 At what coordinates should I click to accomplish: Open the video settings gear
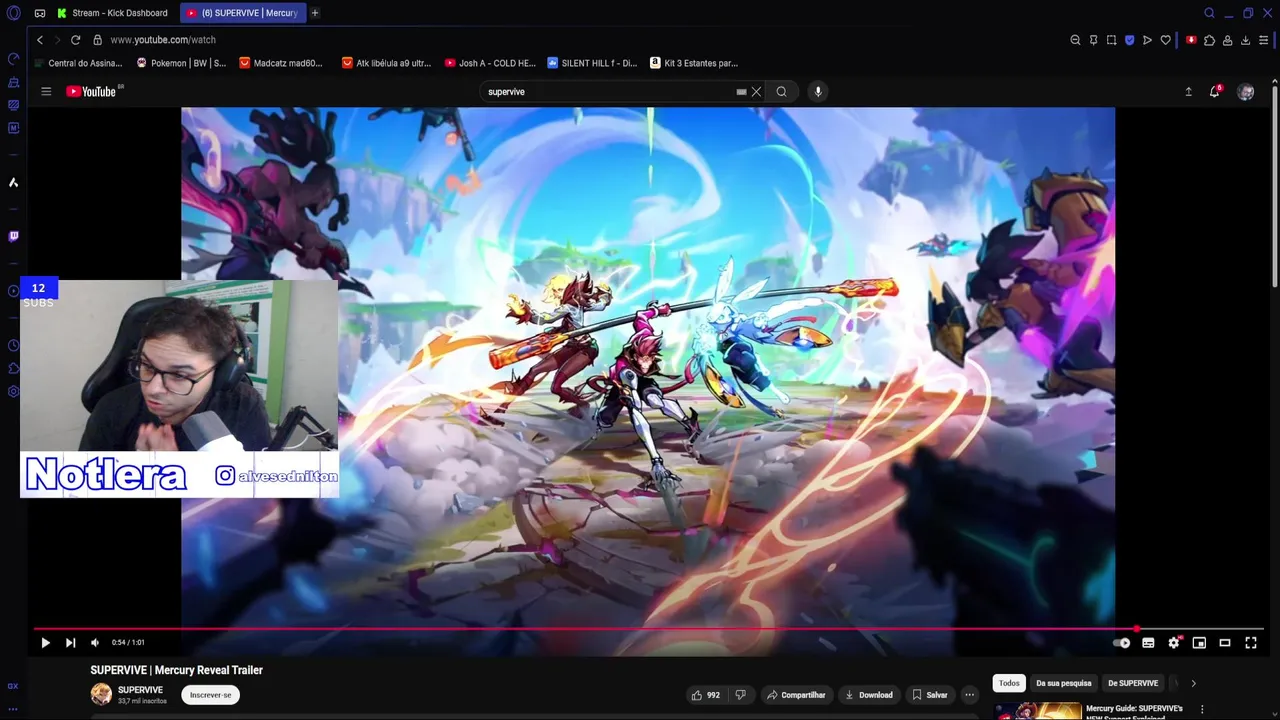click(1174, 643)
